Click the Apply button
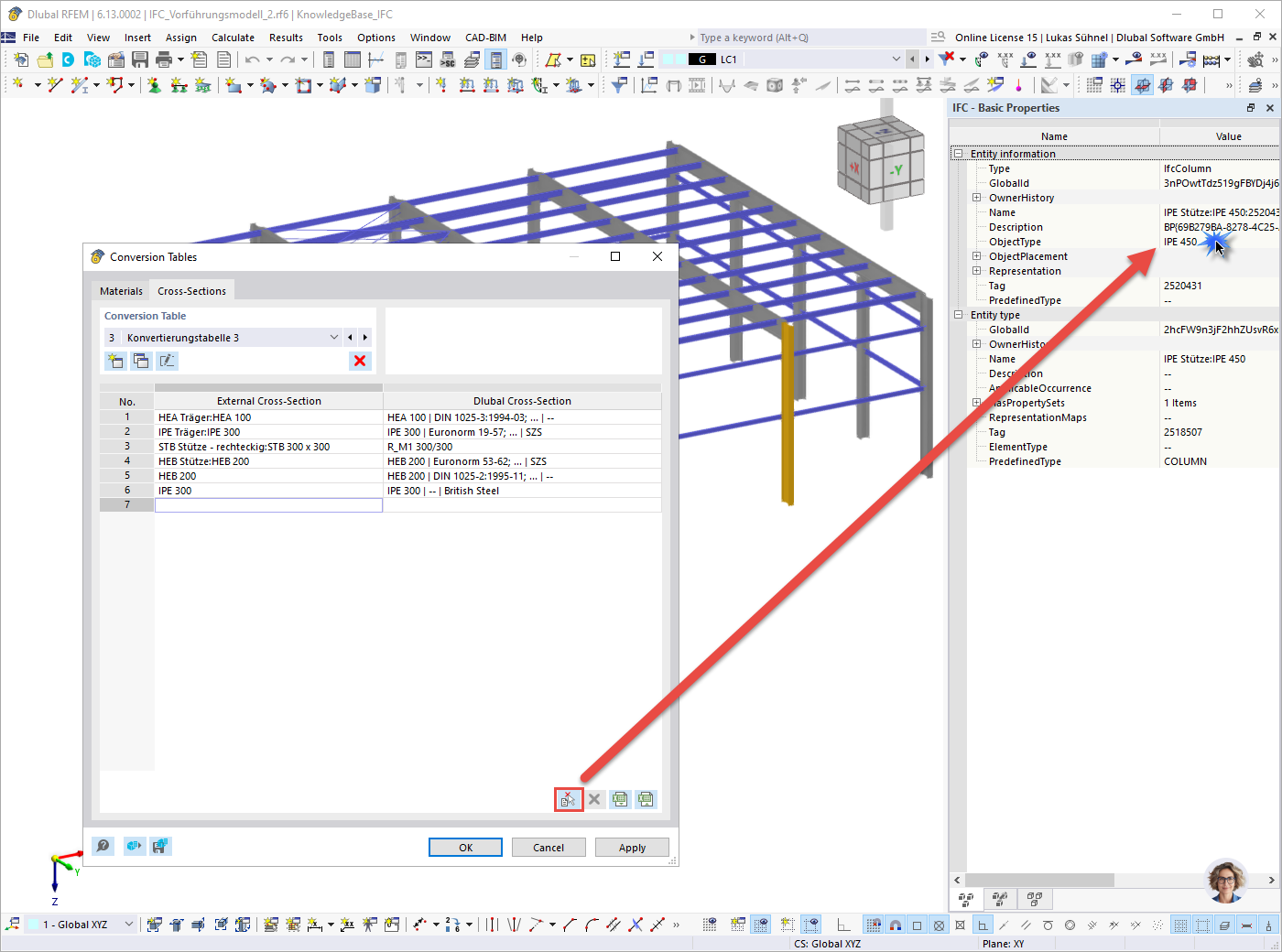This screenshot has height=952, width=1282. pyautogui.click(x=632, y=848)
